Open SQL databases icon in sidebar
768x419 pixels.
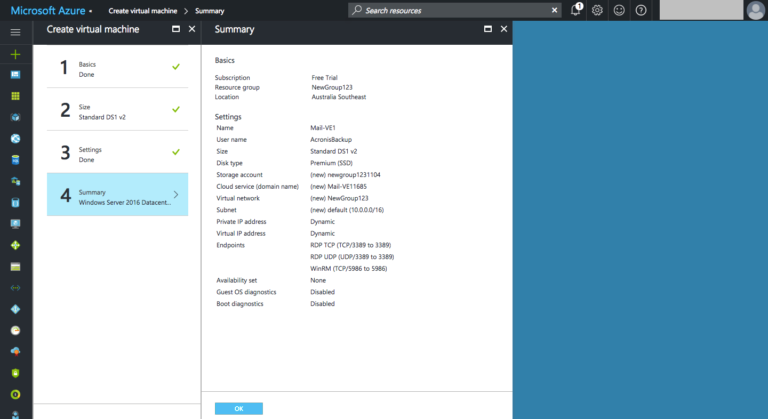coord(15,160)
